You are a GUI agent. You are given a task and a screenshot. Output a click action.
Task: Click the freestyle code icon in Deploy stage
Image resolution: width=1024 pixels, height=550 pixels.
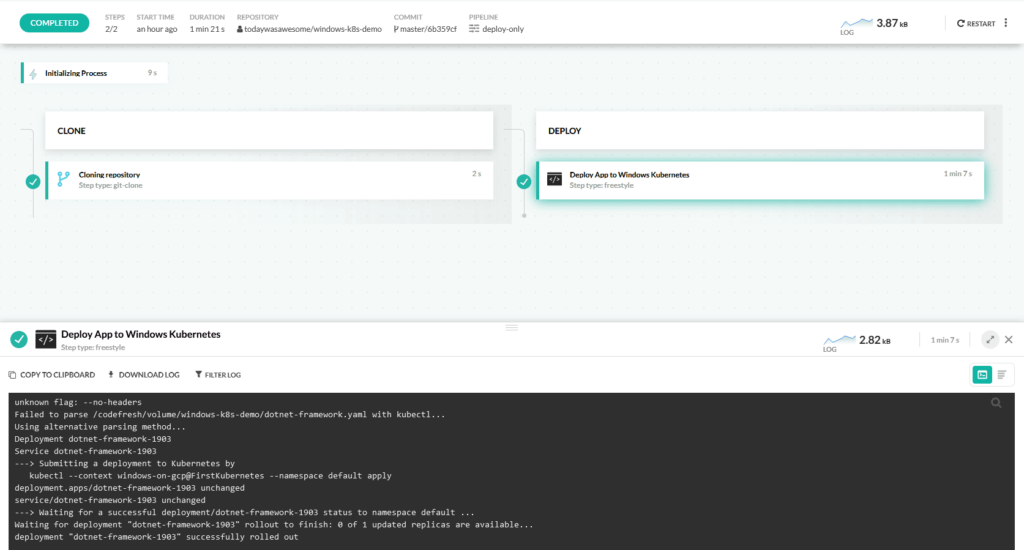554,179
